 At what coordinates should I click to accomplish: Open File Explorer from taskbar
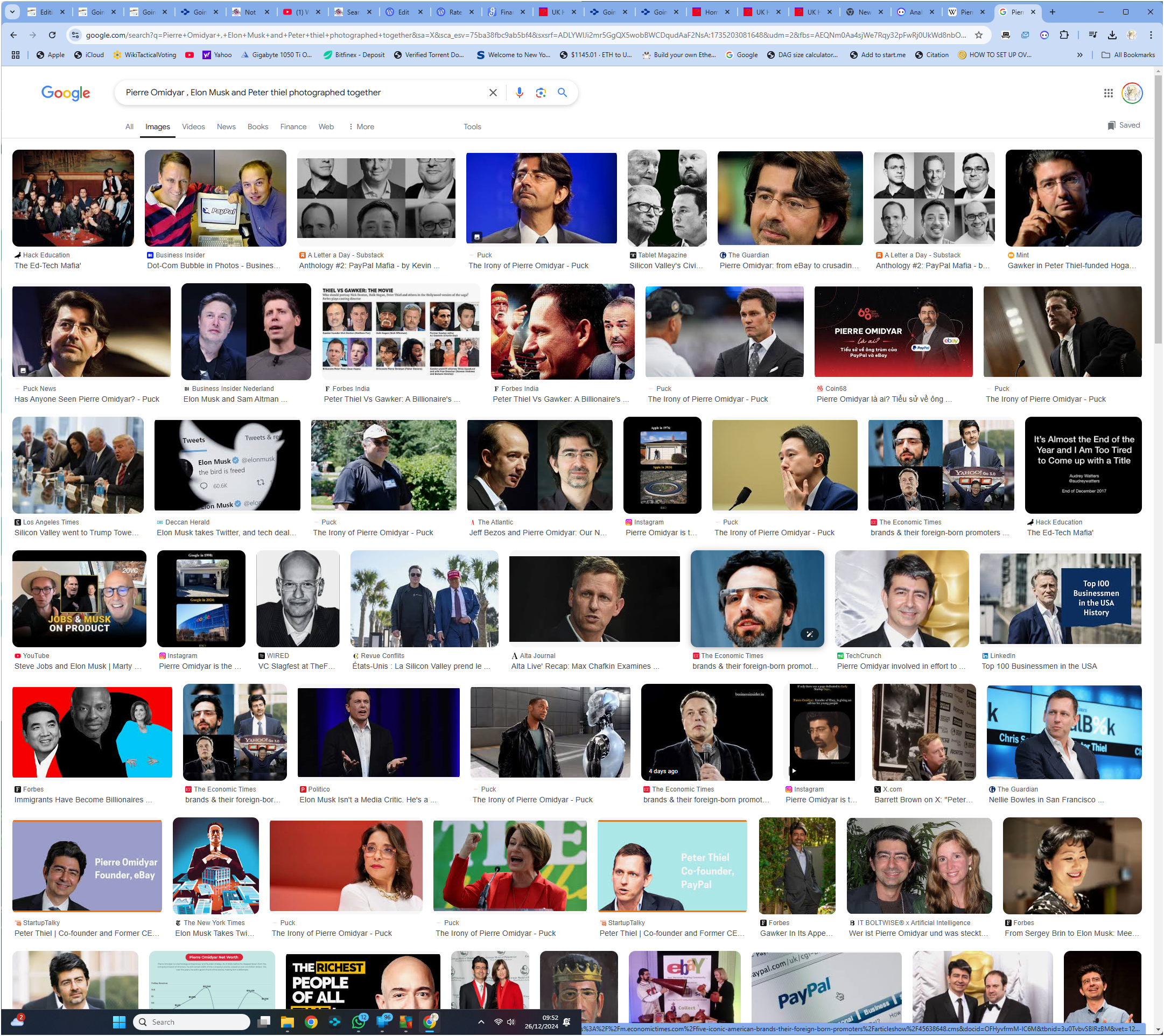(287, 1022)
